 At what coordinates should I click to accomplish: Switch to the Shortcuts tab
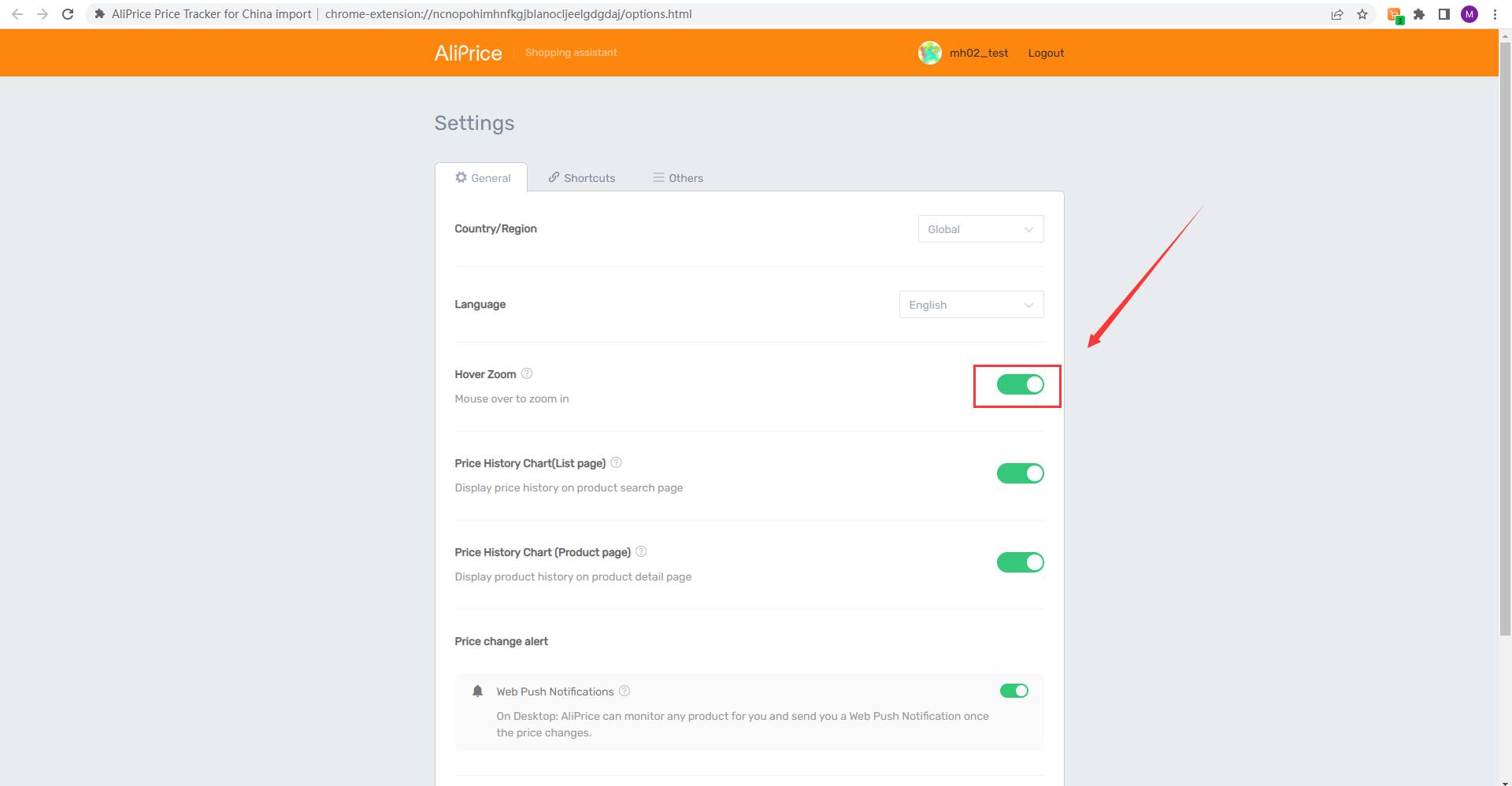click(582, 178)
